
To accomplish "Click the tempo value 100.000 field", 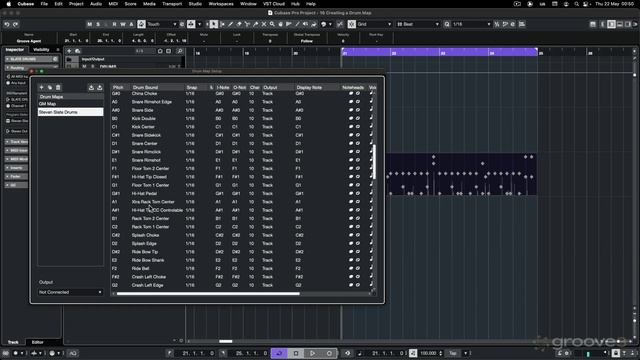I will coord(428,353).
